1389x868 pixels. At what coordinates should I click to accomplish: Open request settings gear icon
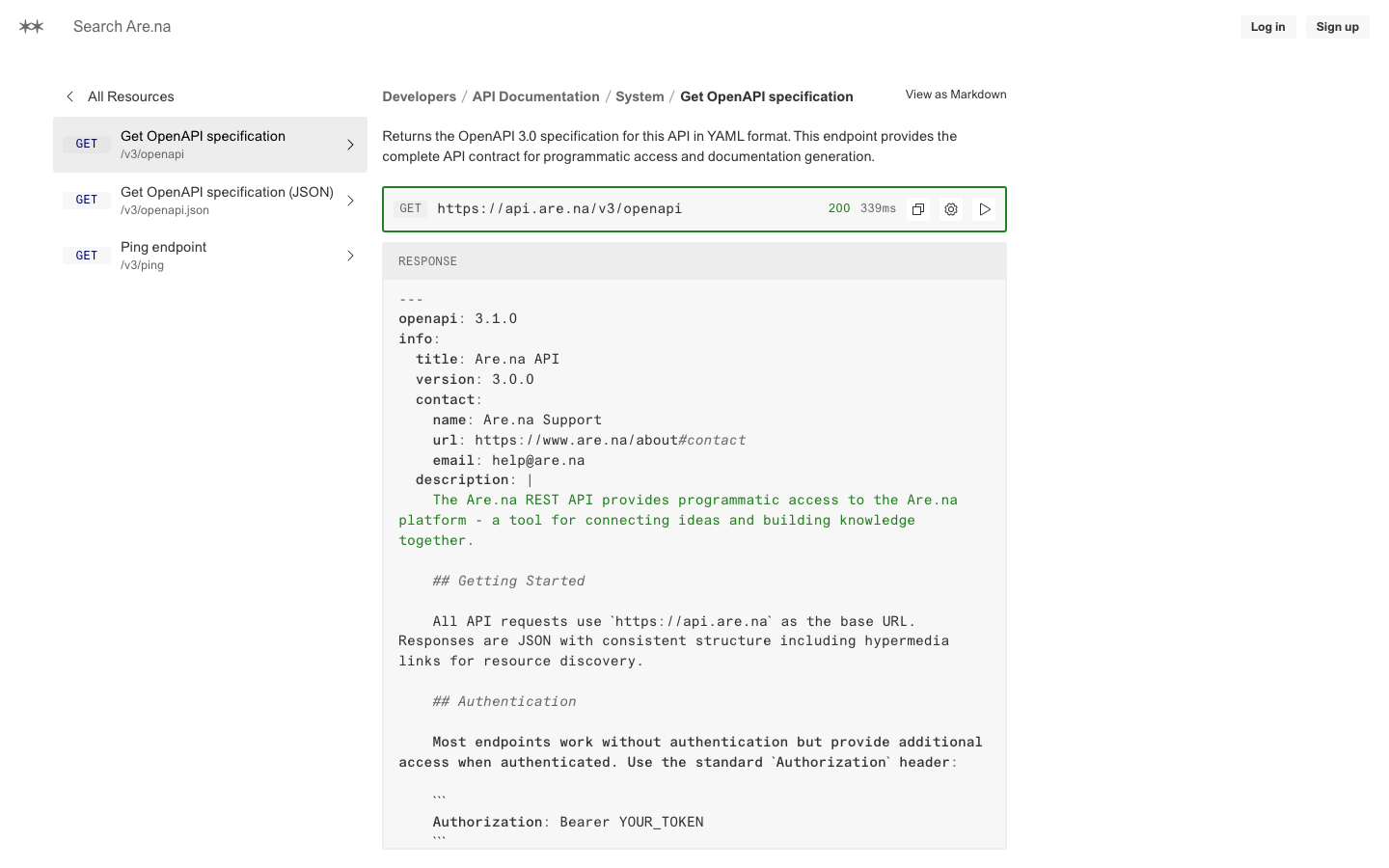click(x=951, y=209)
